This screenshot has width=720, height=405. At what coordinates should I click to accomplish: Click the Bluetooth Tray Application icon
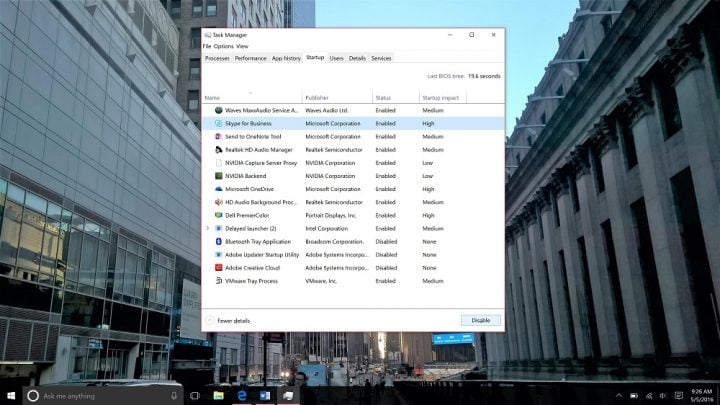tap(219, 242)
